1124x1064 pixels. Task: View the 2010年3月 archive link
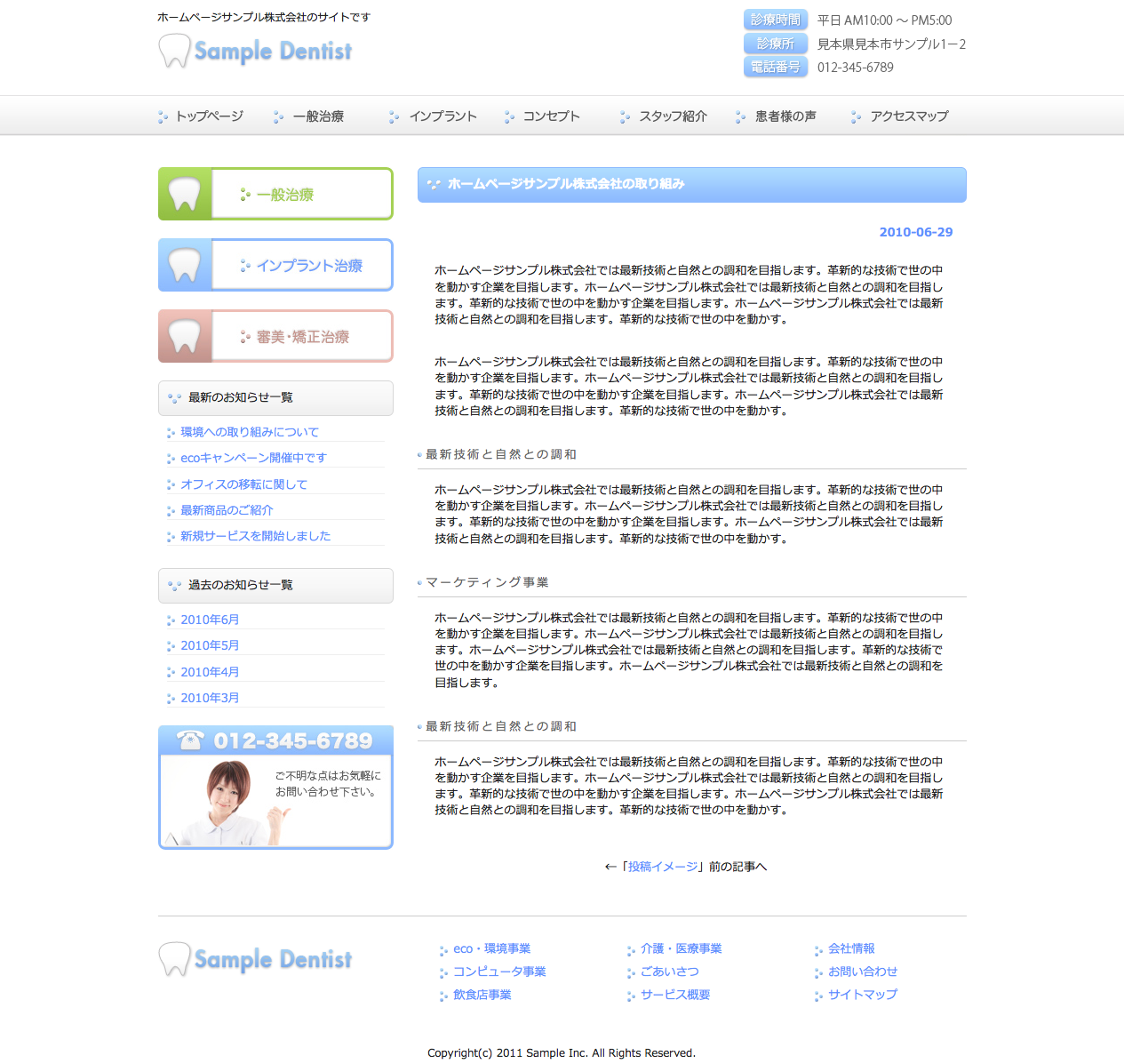coord(210,698)
